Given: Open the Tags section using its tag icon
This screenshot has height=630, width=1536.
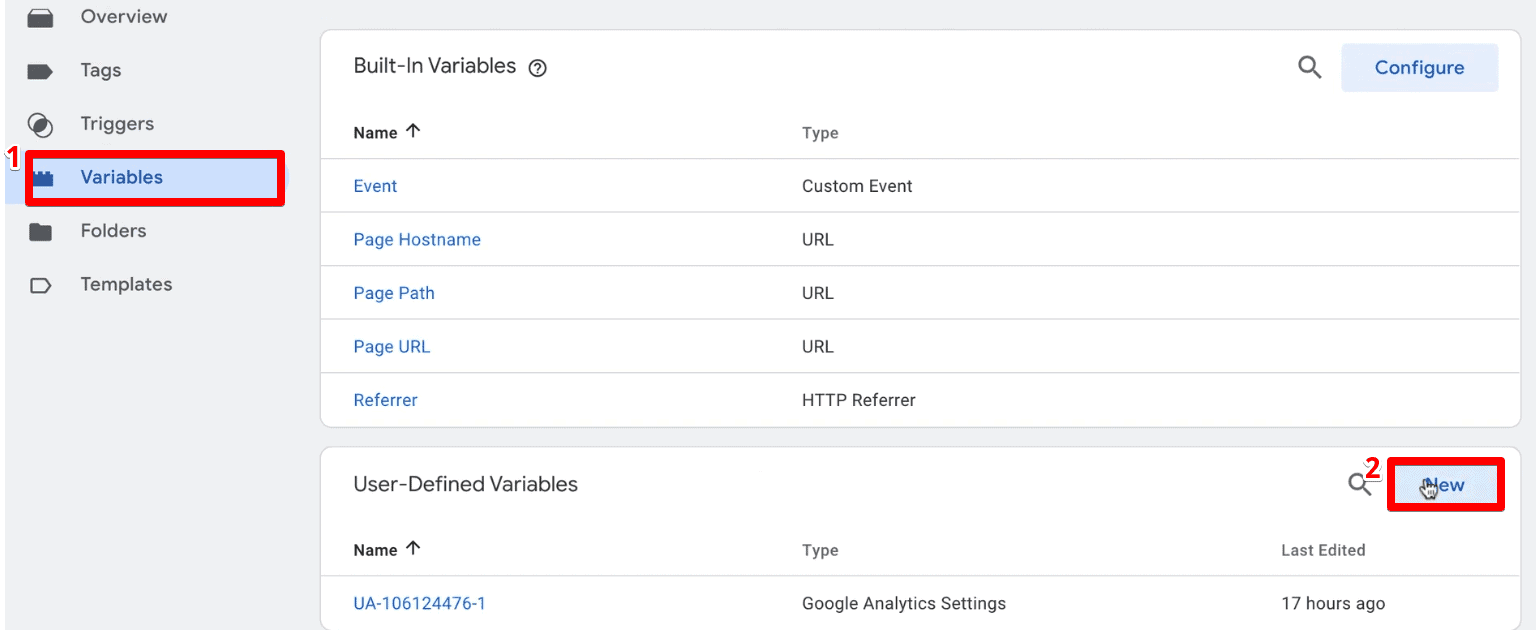Looking at the screenshot, I should (40, 70).
